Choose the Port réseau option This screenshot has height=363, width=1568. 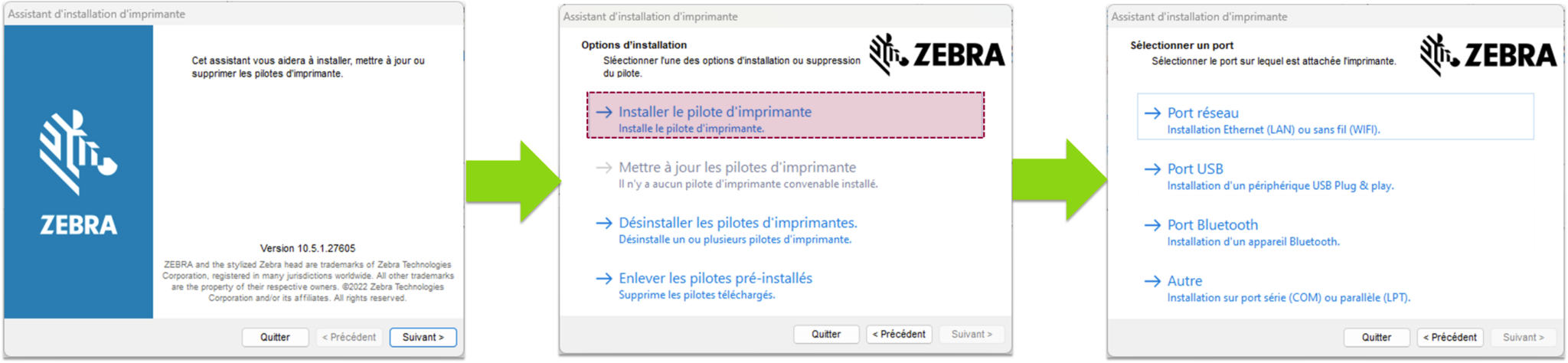click(1203, 113)
